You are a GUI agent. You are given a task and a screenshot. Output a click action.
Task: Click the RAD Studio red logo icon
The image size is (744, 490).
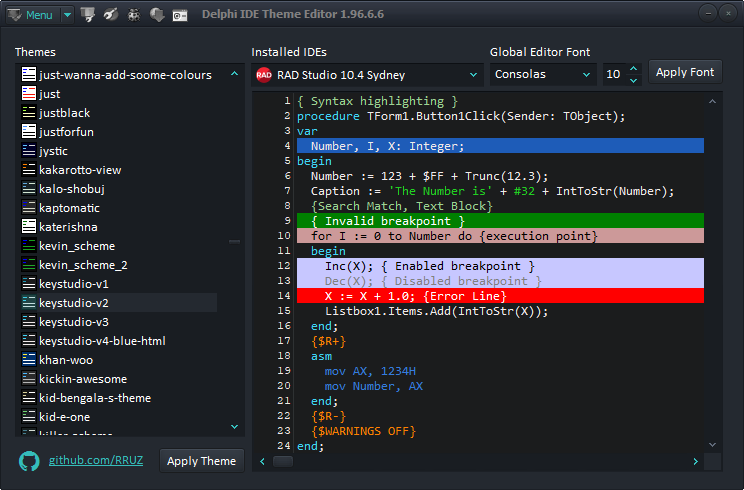264,75
